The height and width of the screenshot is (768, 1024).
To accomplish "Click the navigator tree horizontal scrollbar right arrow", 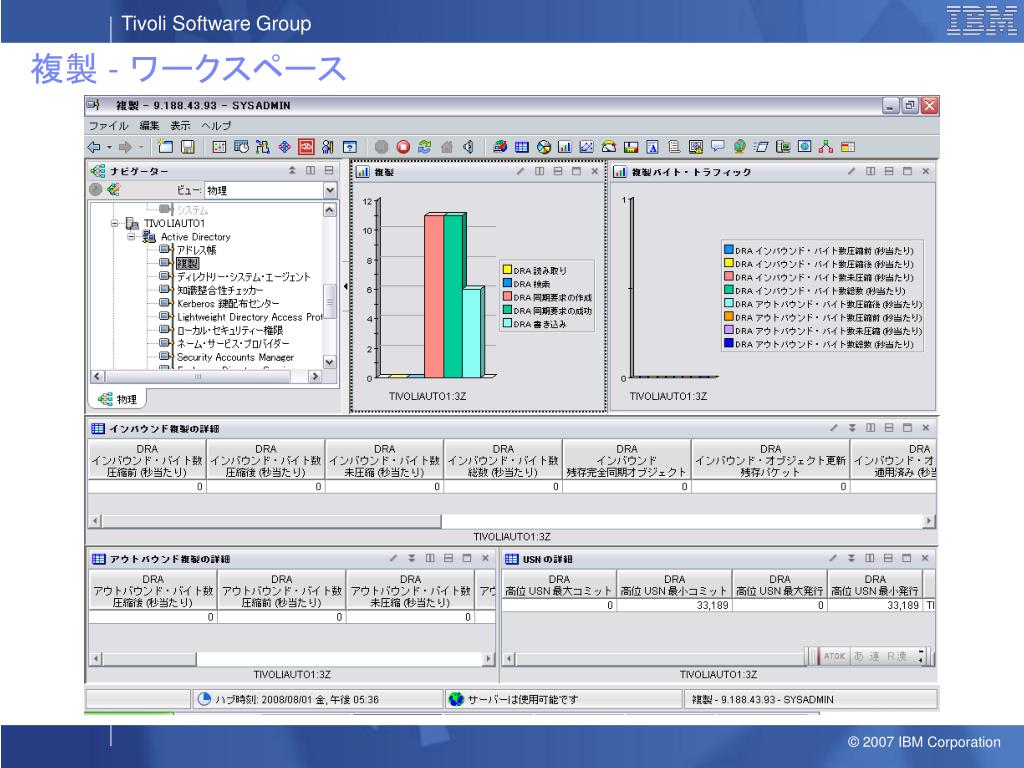I will pos(315,376).
